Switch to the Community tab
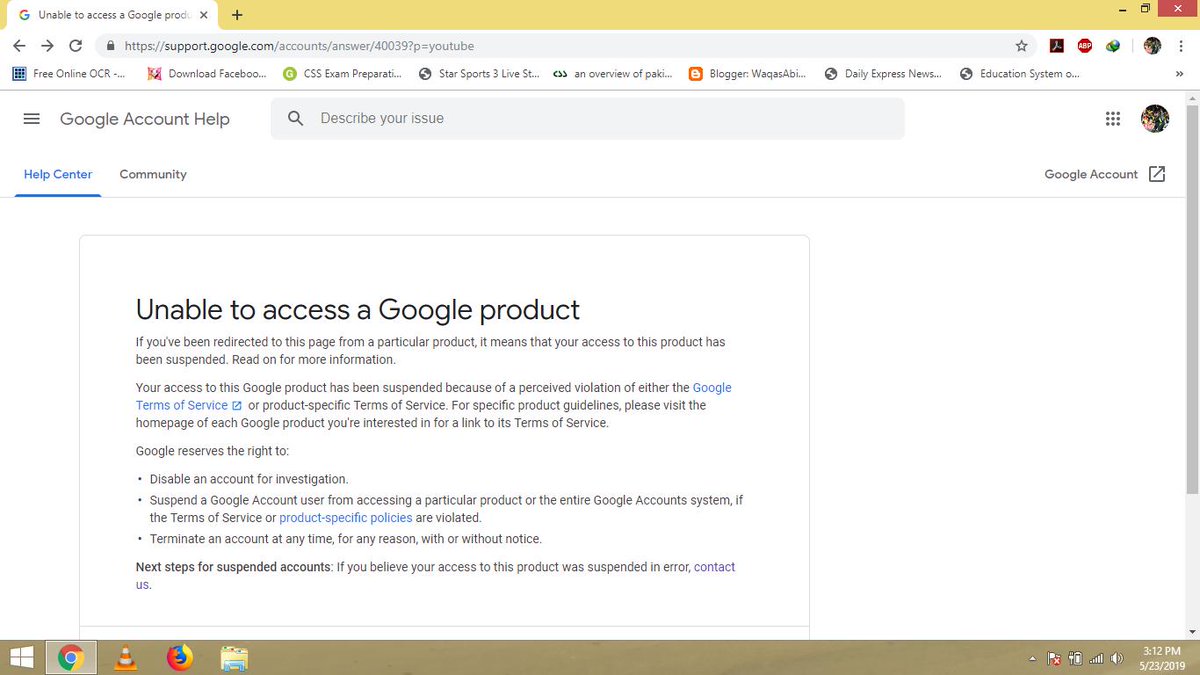The height and width of the screenshot is (675, 1200). tap(153, 174)
